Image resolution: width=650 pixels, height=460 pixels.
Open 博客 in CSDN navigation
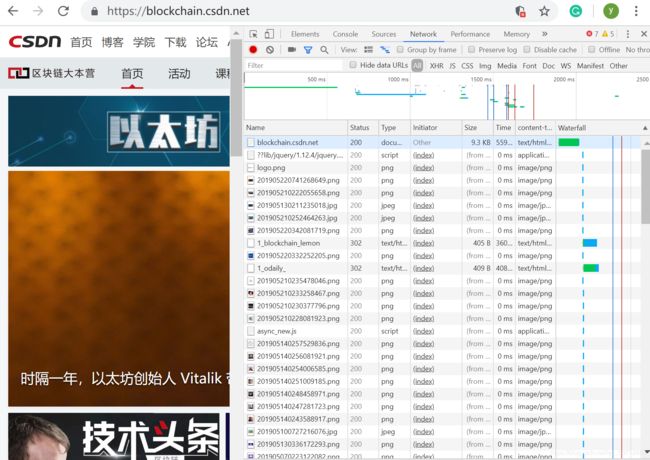(112, 42)
